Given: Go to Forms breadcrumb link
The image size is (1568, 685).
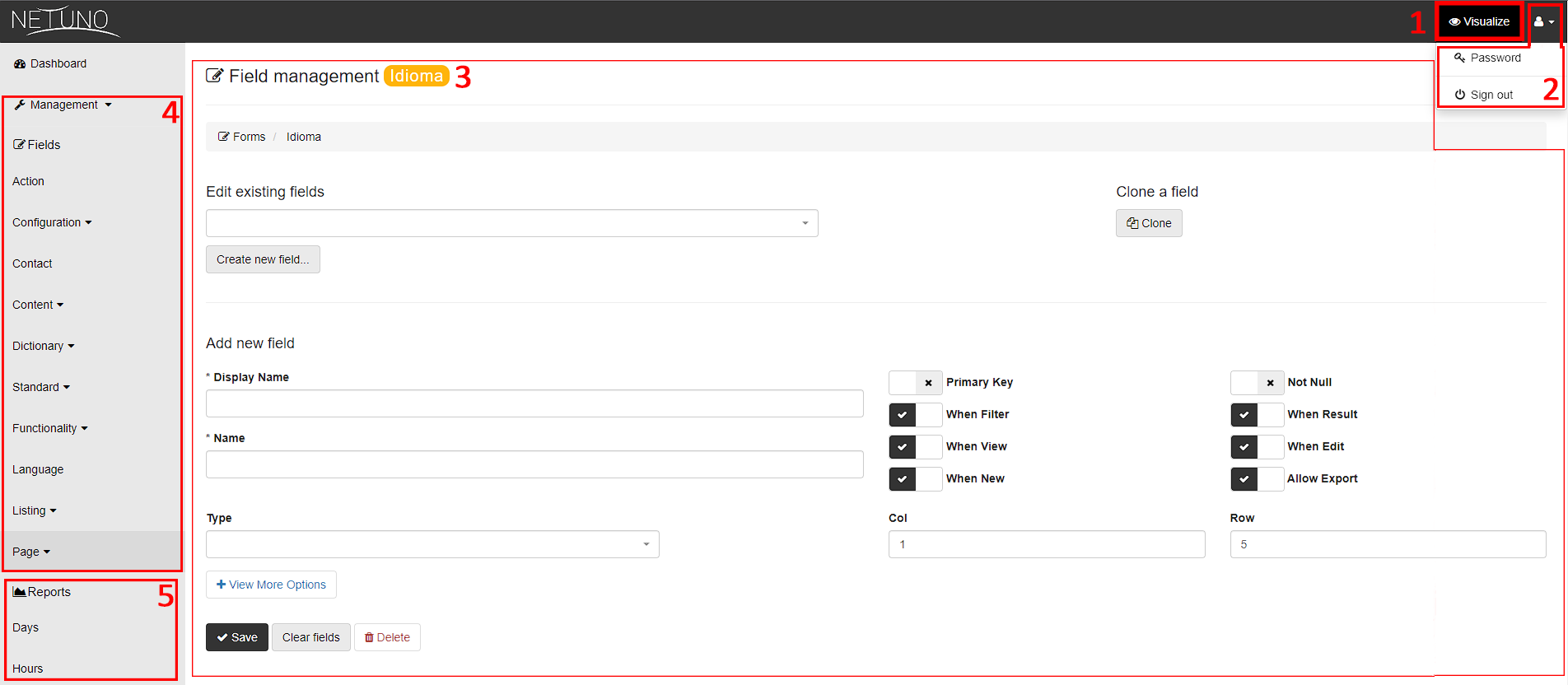Looking at the screenshot, I should click(x=241, y=137).
